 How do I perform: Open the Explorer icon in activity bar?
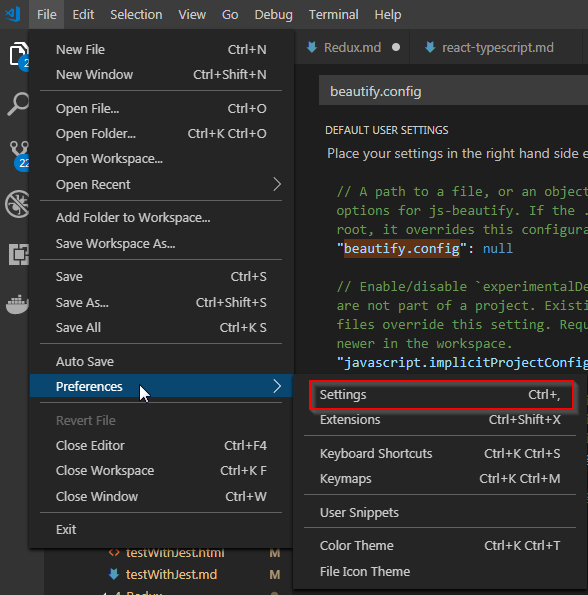[x=18, y=54]
